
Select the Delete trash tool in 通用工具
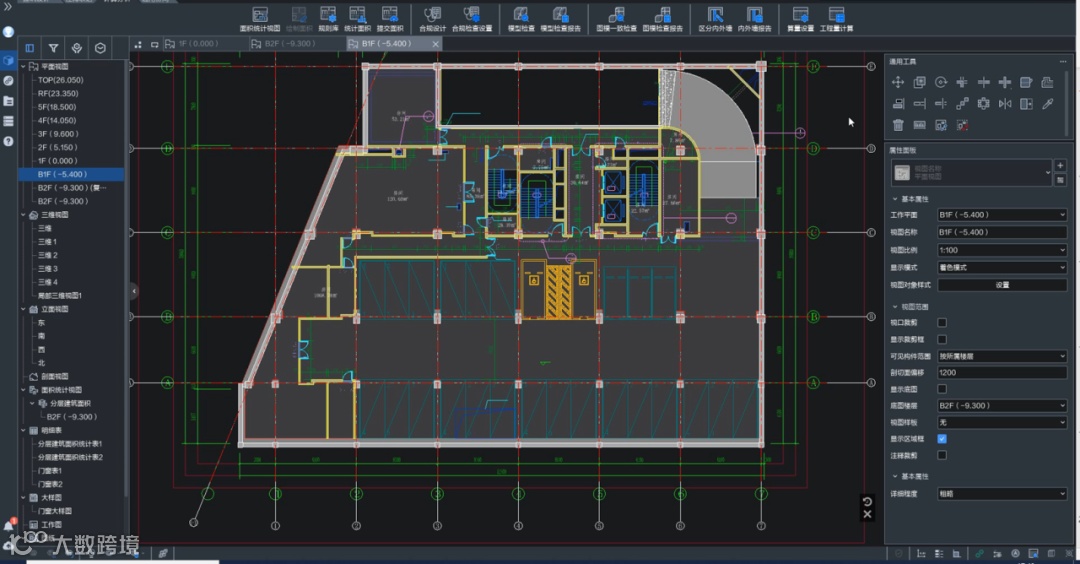pos(897,125)
